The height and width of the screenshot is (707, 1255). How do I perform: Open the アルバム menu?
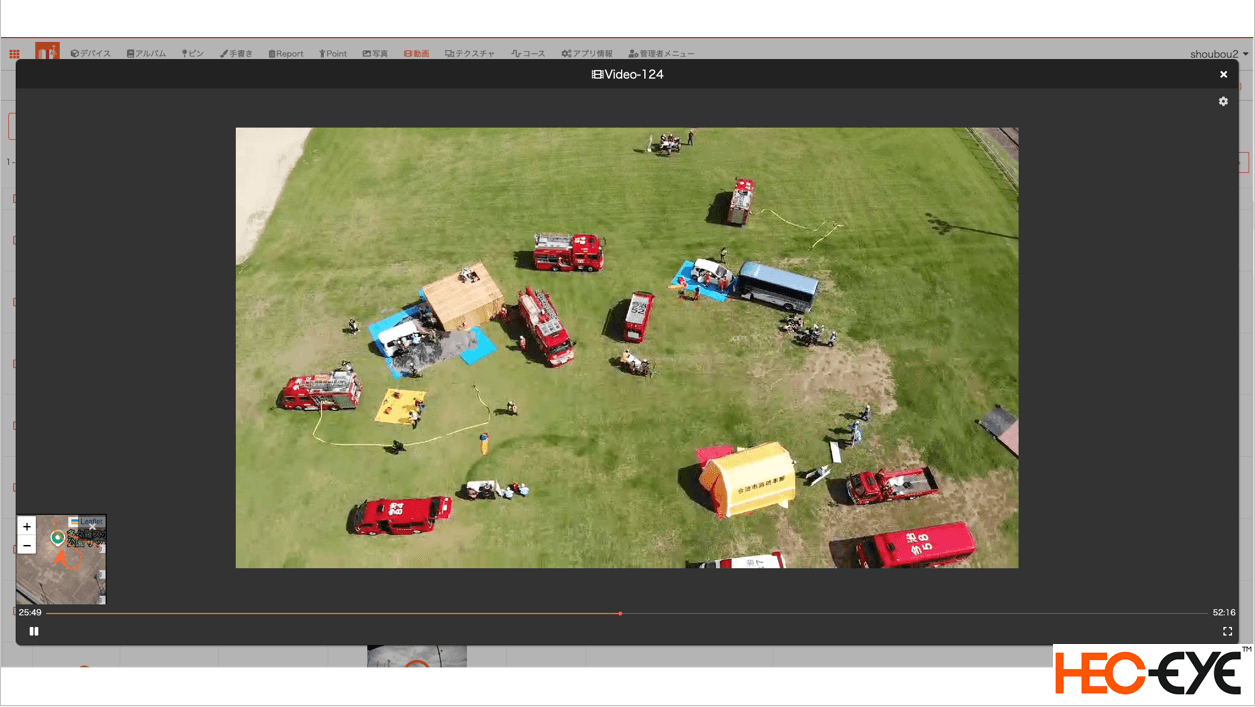click(146, 54)
